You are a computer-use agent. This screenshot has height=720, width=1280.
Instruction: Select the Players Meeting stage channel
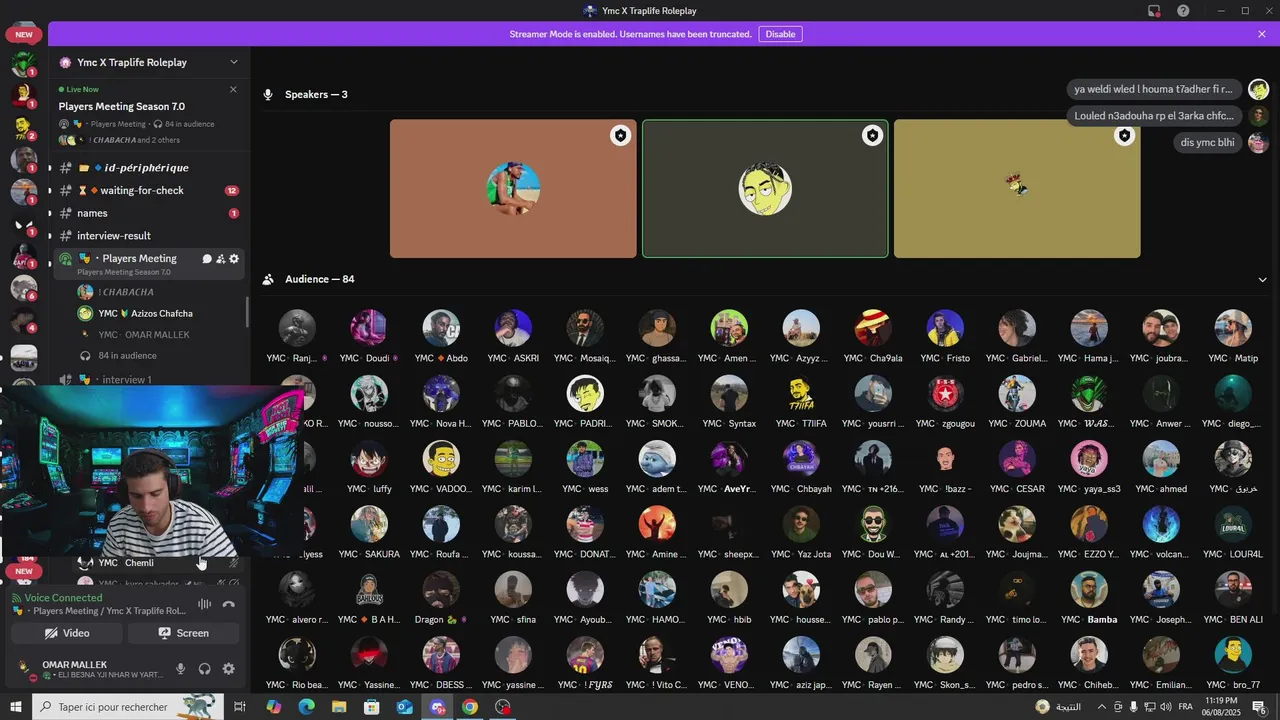tap(148, 264)
